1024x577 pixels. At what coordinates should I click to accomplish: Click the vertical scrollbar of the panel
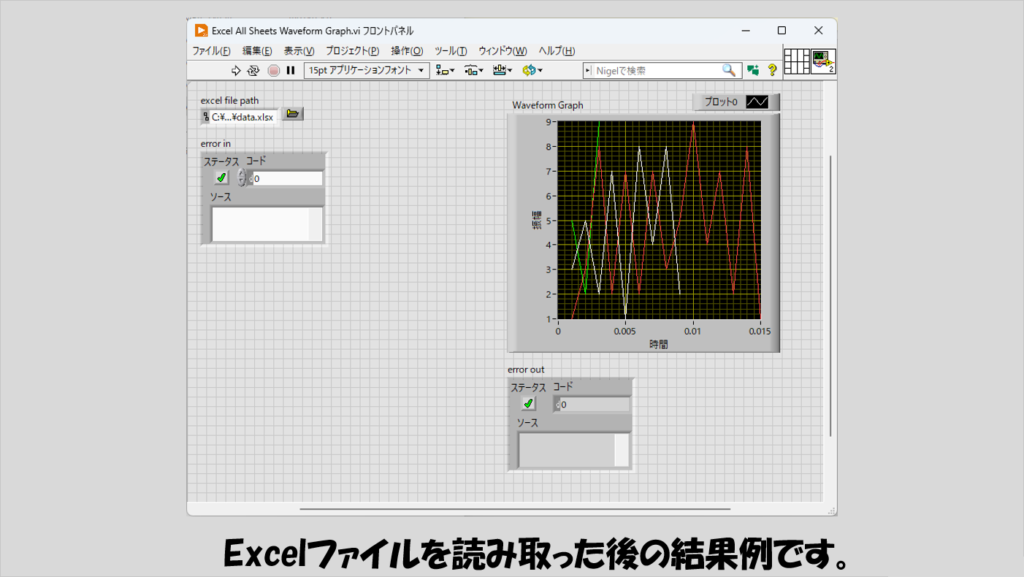830,296
